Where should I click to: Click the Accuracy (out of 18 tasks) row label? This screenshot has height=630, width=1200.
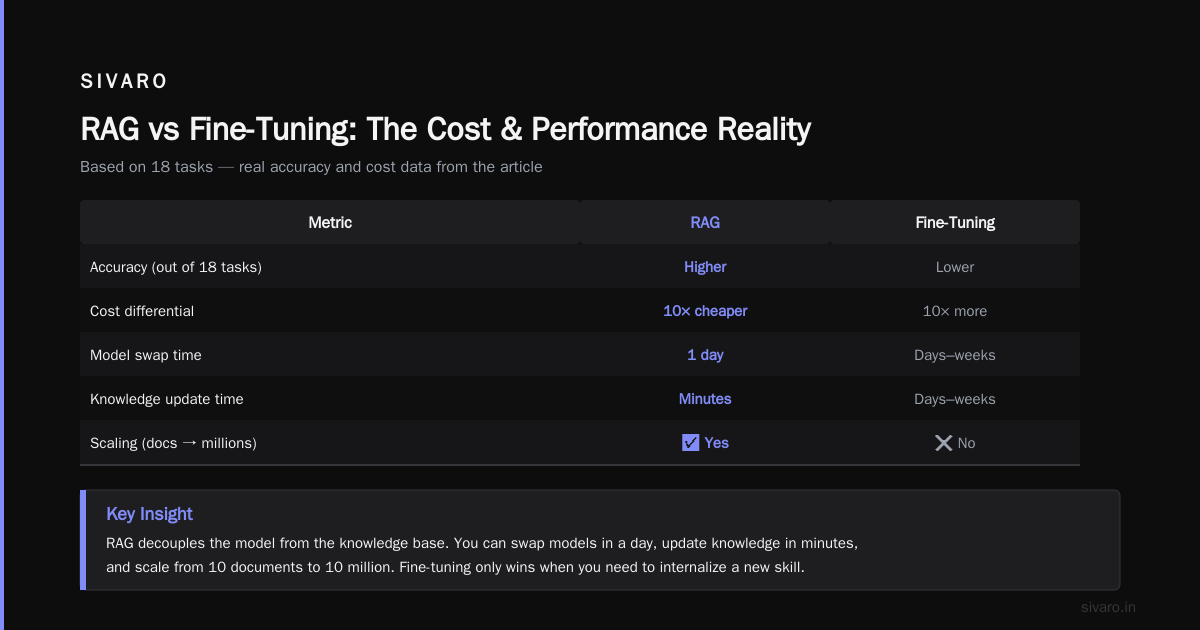pos(176,267)
